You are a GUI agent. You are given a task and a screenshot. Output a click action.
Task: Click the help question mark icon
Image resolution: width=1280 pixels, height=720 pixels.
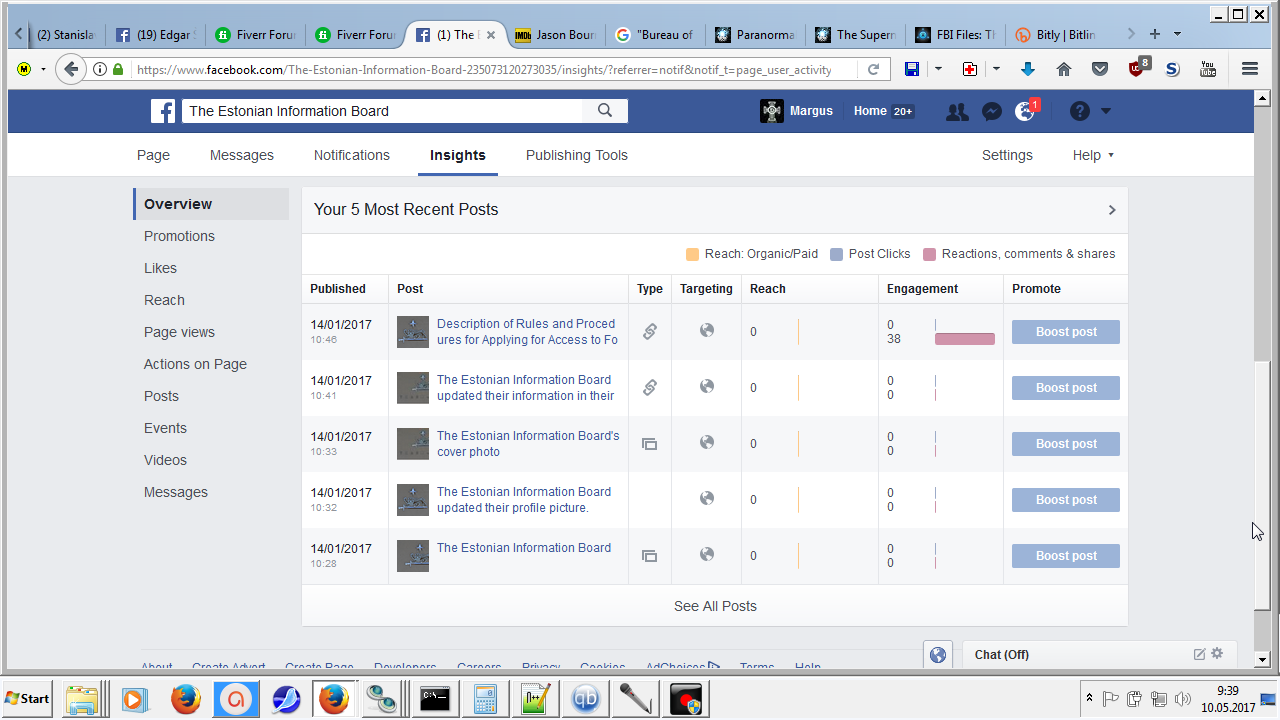coord(1079,111)
